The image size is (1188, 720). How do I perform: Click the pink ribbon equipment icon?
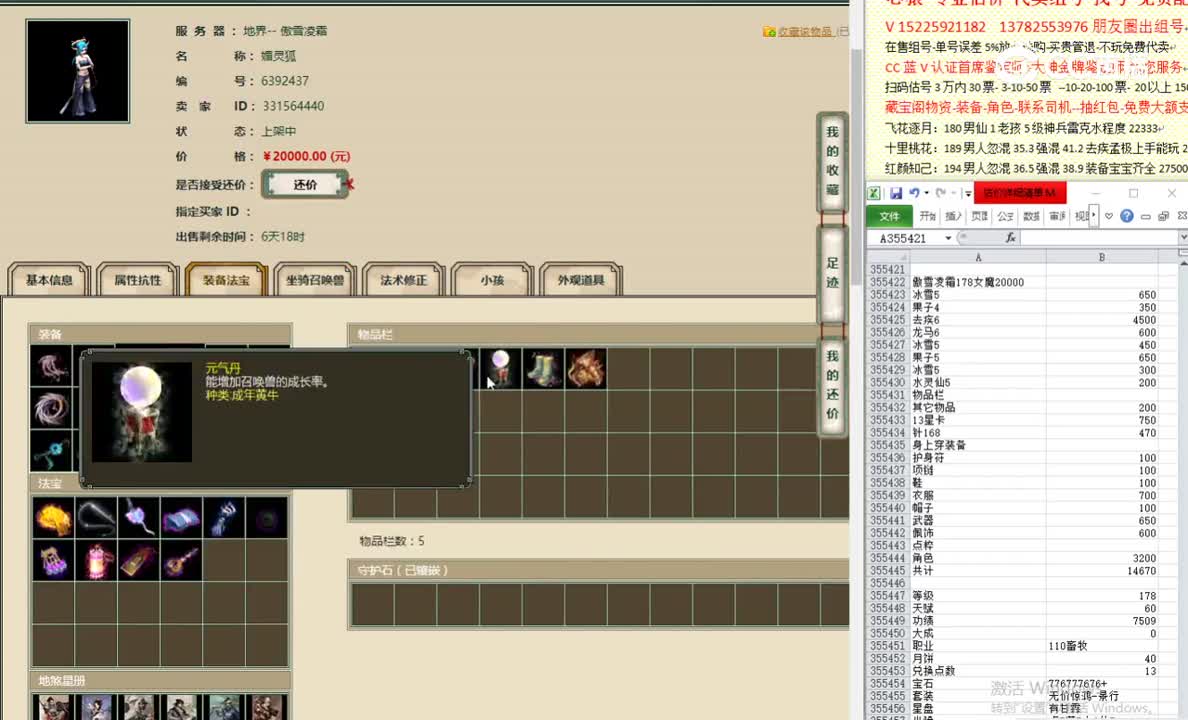tap(51, 366)
